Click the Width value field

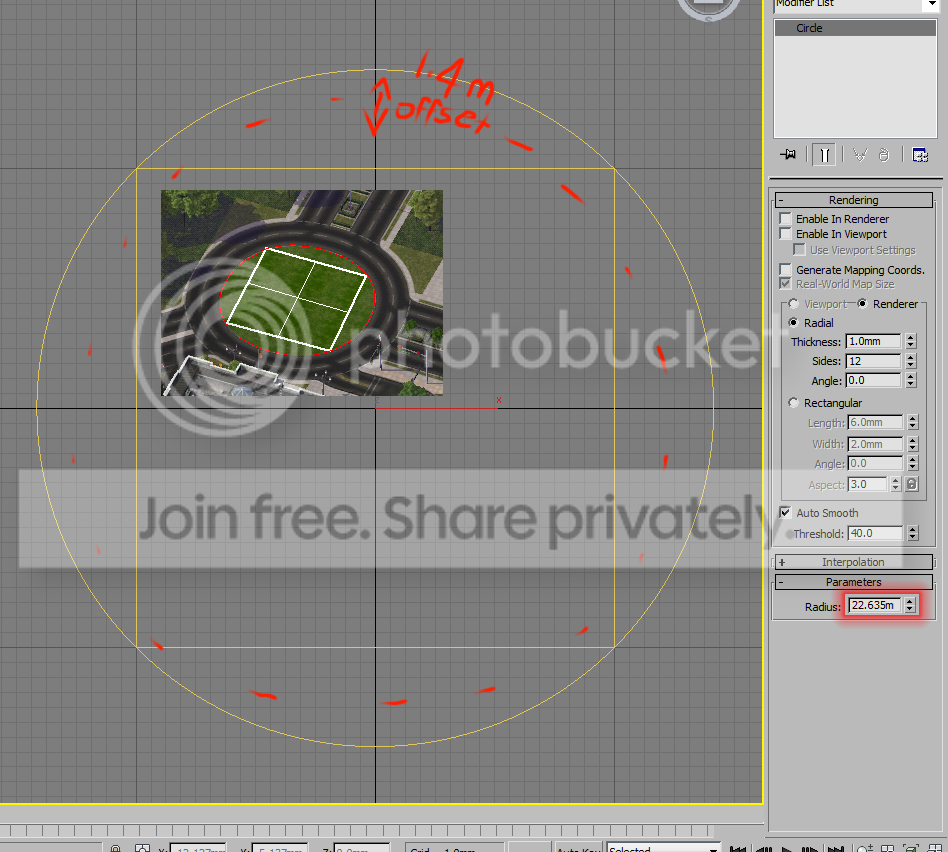[875, 444]
